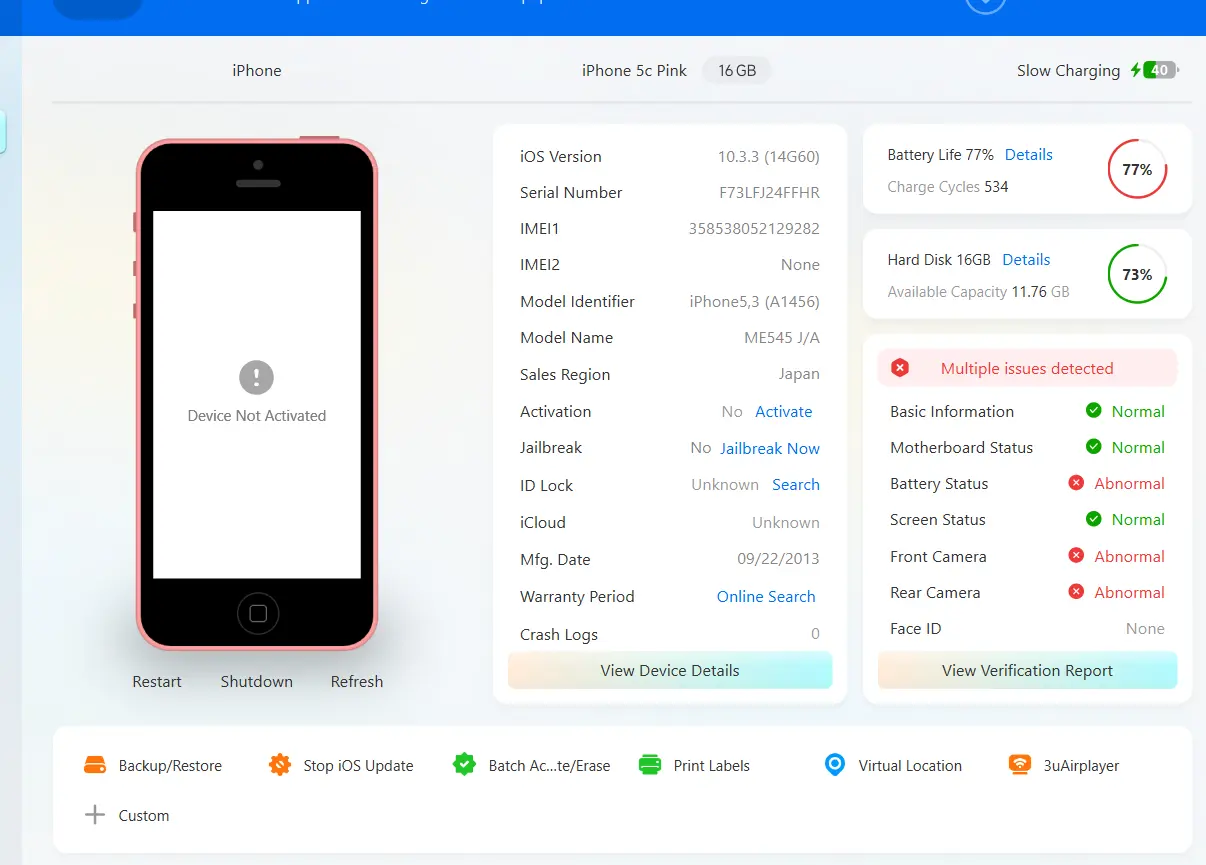Click the Crash Logs count 0
1206x865 pixels.
coord(815,634)
